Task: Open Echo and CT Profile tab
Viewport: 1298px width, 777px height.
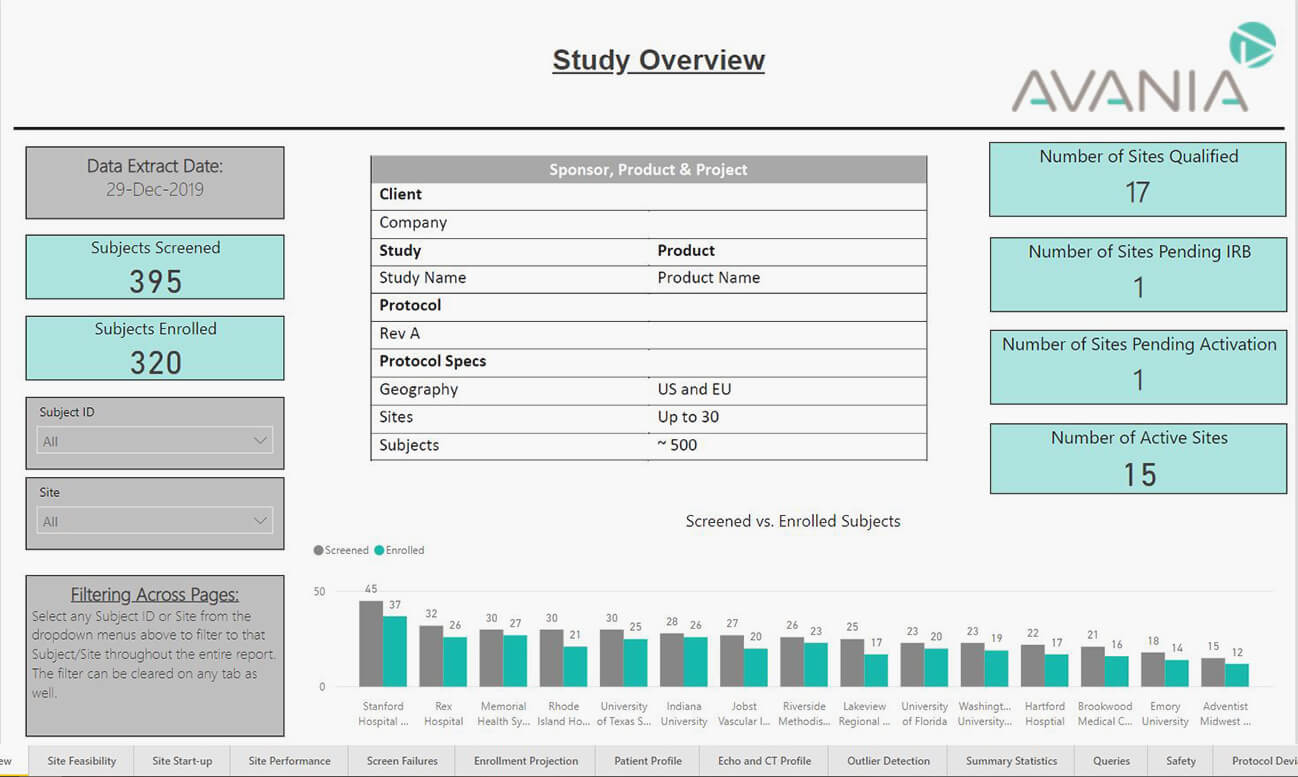Action: [x=764, y=761]
